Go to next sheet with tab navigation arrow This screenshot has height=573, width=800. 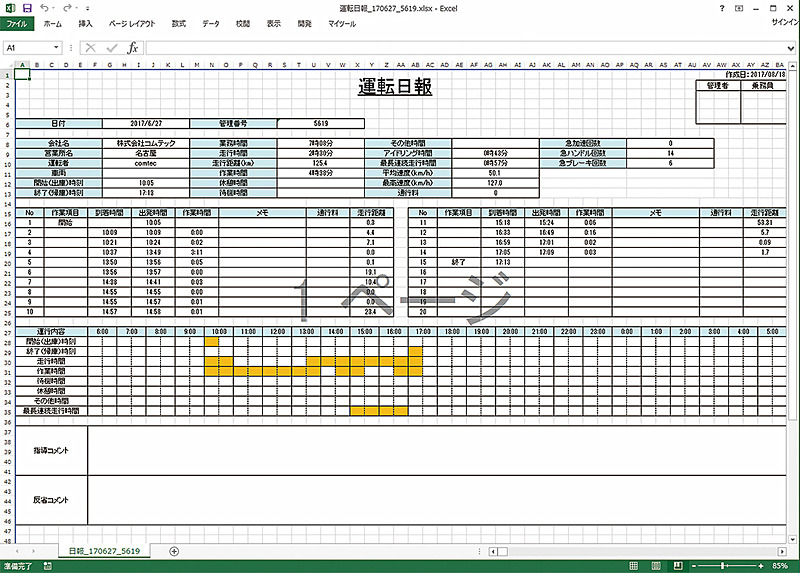[x=34, y=551]
